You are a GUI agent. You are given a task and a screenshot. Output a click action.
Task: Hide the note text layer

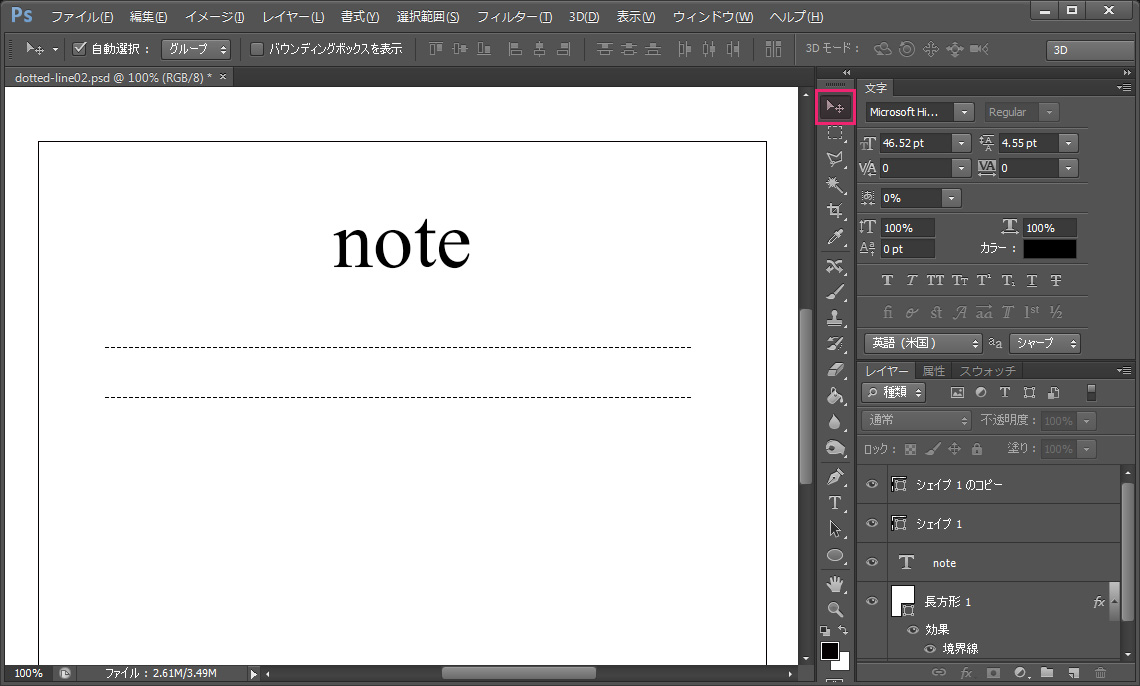tap(872, 563)
